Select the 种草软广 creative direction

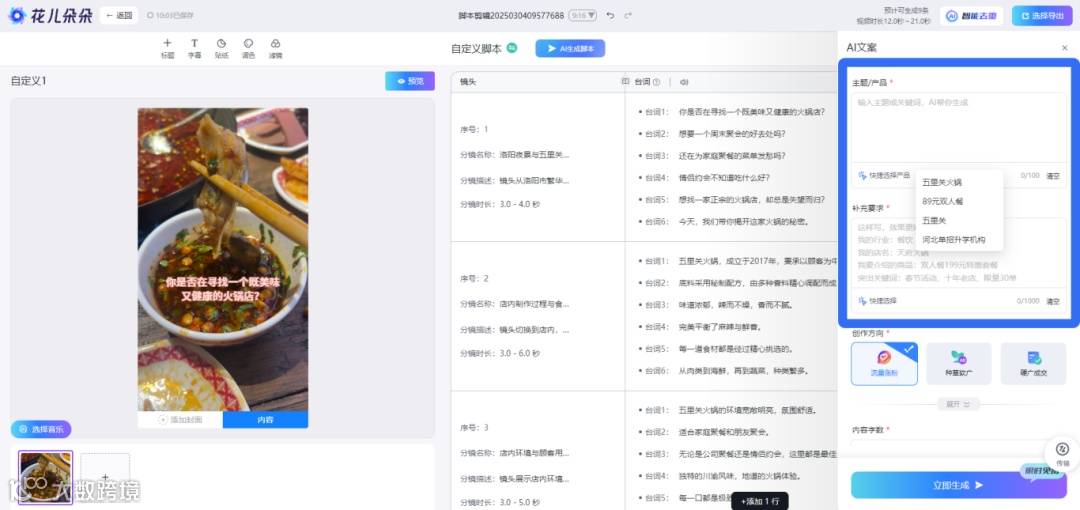coord(959,364)
